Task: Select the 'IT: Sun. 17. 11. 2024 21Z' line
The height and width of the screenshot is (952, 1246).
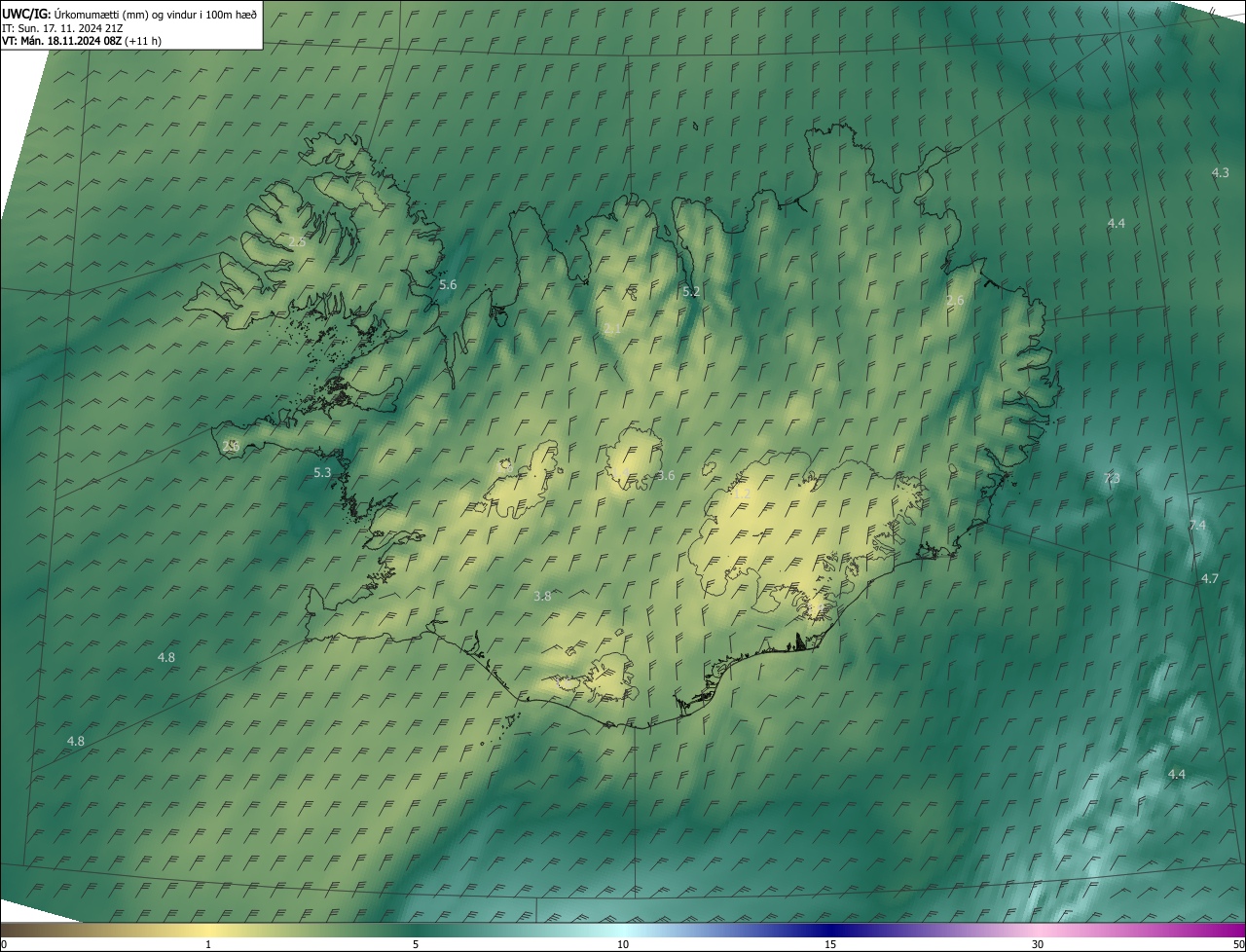Action: (x=62, y=27)
